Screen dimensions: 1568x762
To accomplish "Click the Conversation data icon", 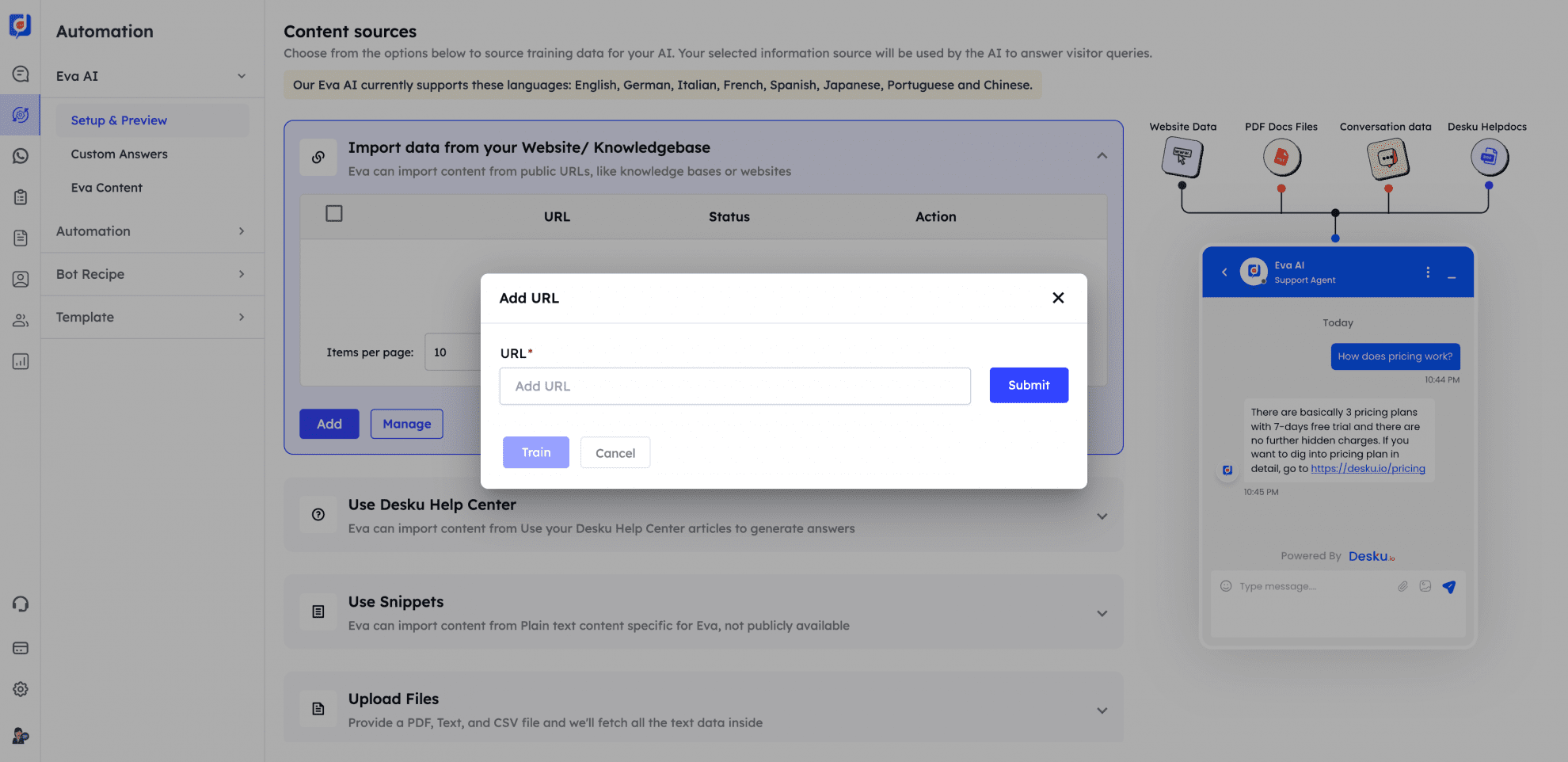I will click(x=1387, y=158).
